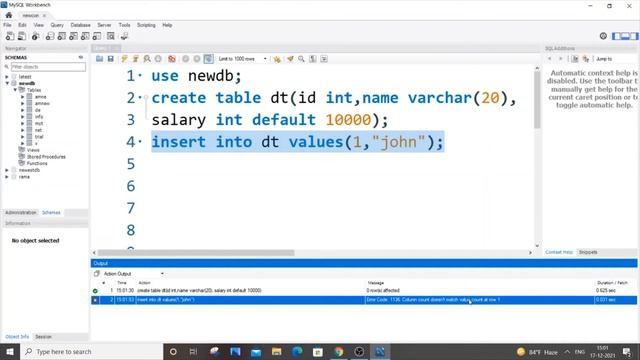Click Create new table icon
This screenshot has height=360, width=640.
[x=62, y=36]
